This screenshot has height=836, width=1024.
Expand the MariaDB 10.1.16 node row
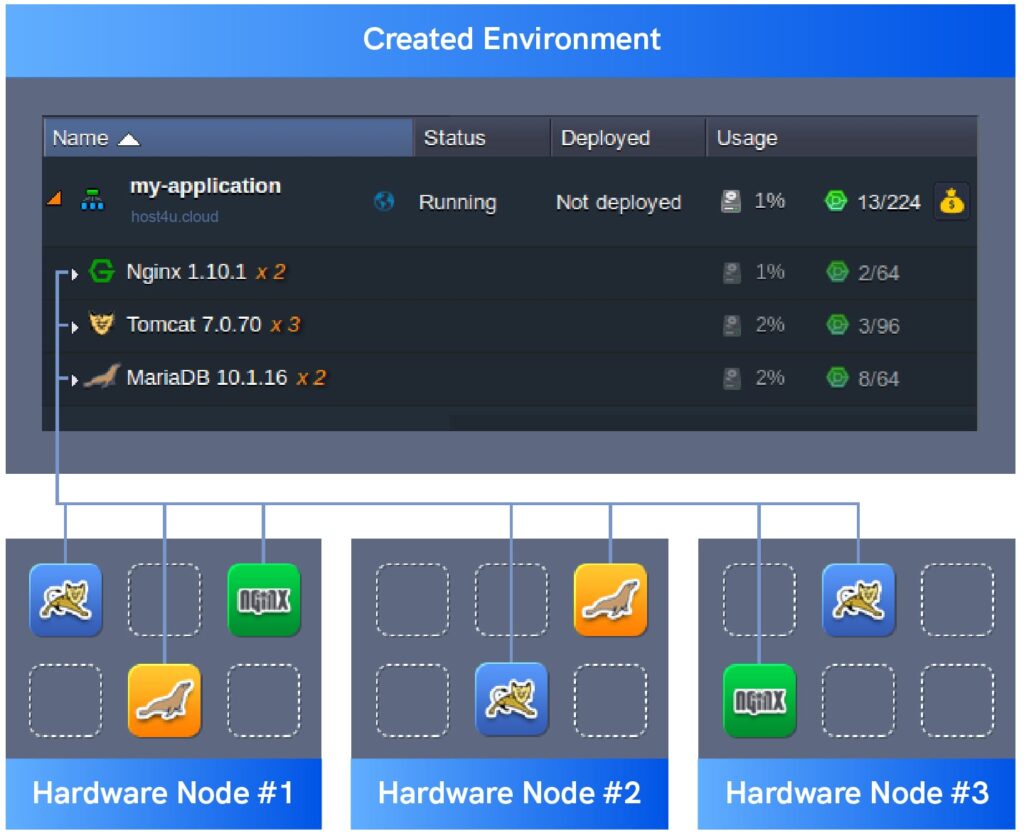point(74,380)
